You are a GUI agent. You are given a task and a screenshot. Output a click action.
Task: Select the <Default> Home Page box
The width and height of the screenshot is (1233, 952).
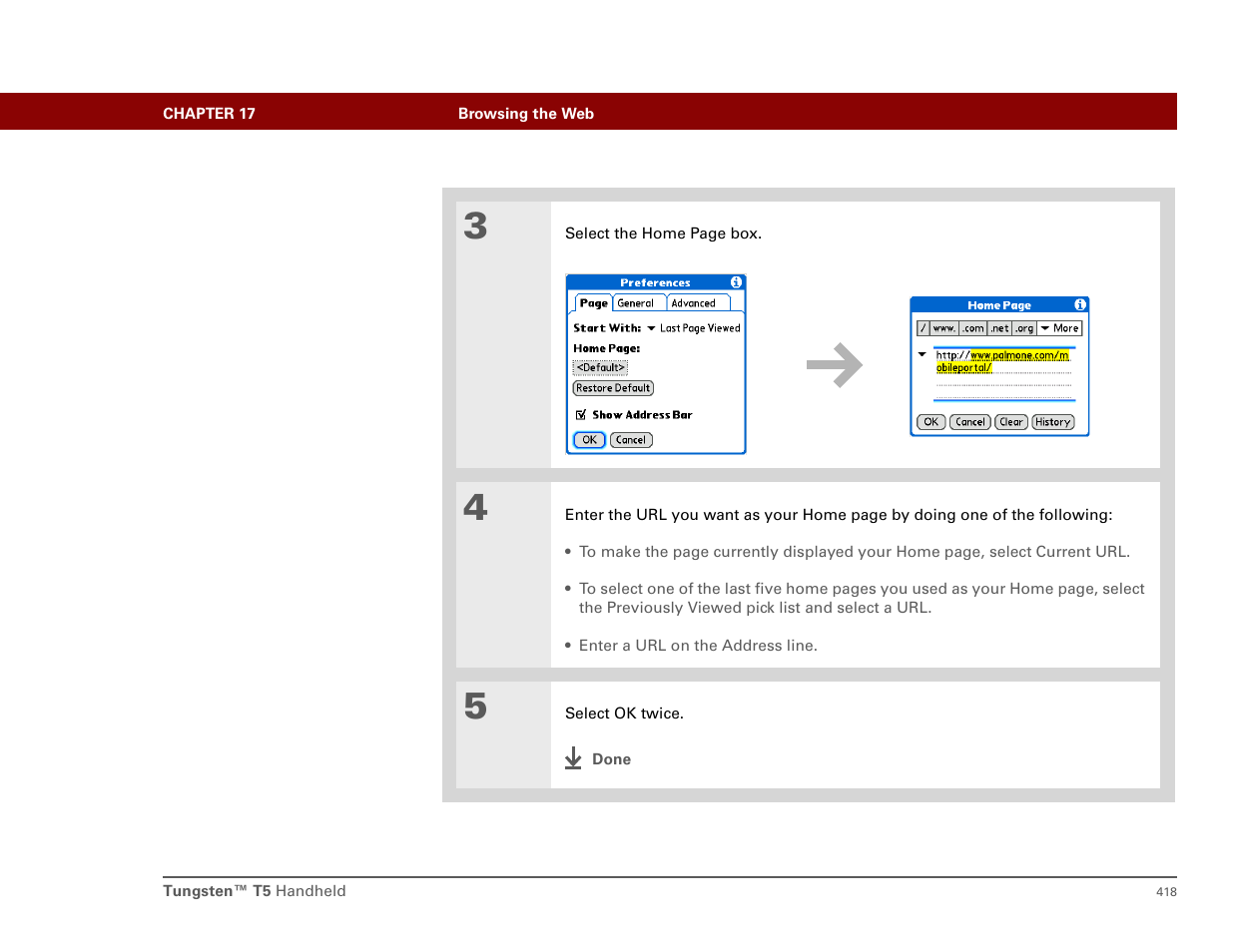(600, 368)
